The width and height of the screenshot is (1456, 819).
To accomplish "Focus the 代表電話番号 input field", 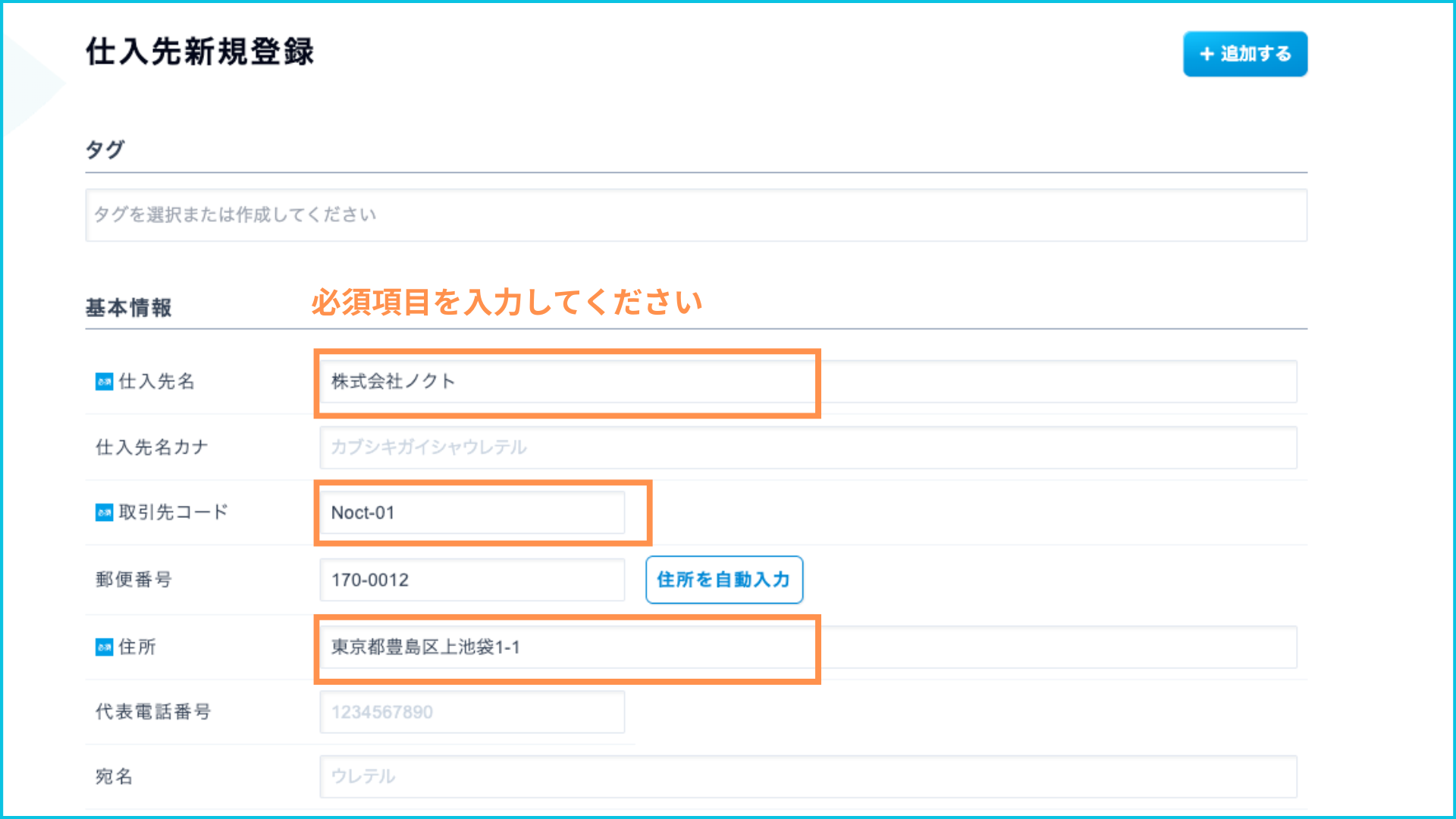I will click(x=472, y=712).
